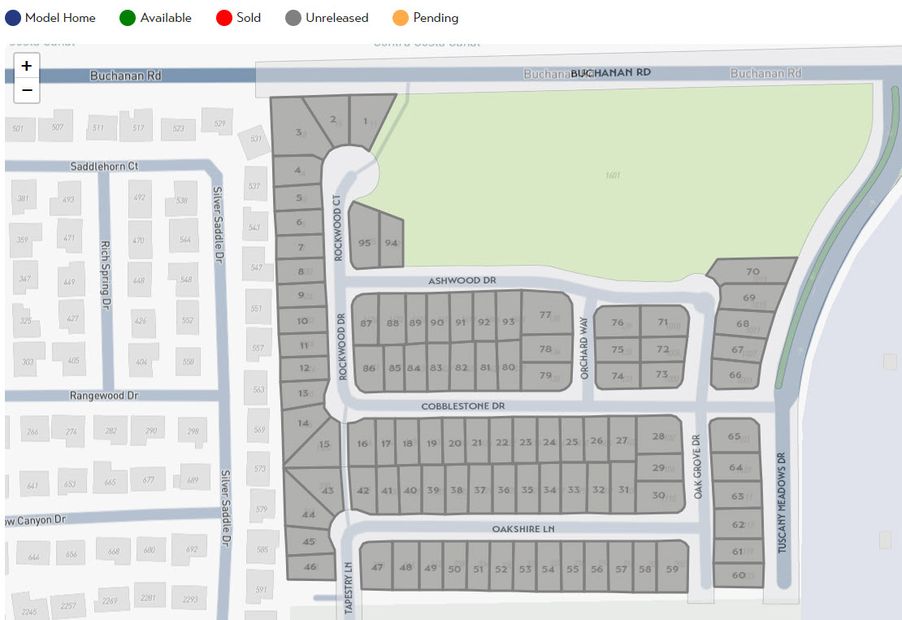This screenshot has height=620, width=902.
Task: Click the orange Pending legend dot
Action: point(401,18)
